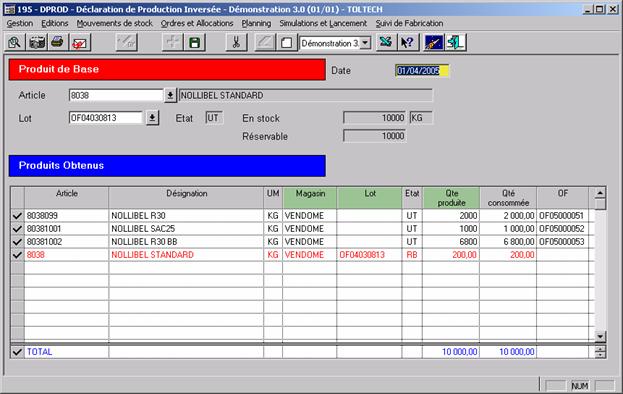Image resolution: width=623 pixels, height=394 pixels.
Task: Open the Suivi de Fabrication menu
Action: pos(409,23)
